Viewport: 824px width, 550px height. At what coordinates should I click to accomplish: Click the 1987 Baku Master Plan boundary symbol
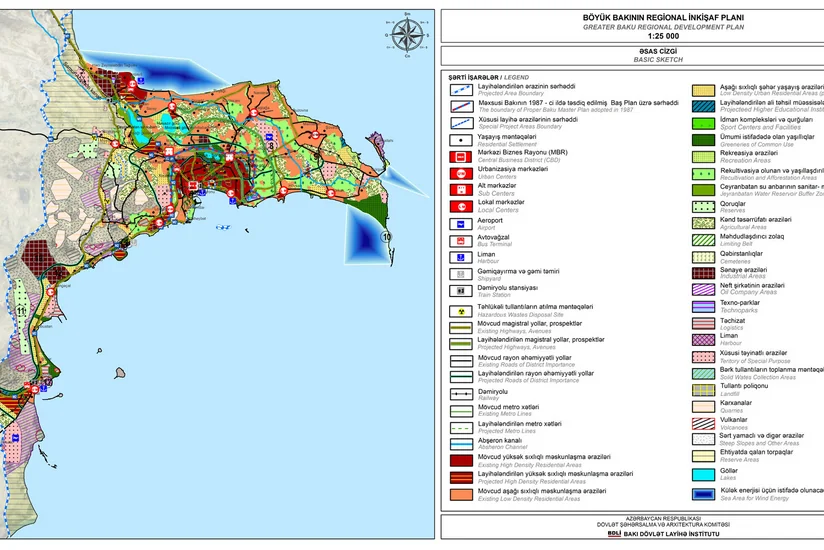[x=461, y=106]
